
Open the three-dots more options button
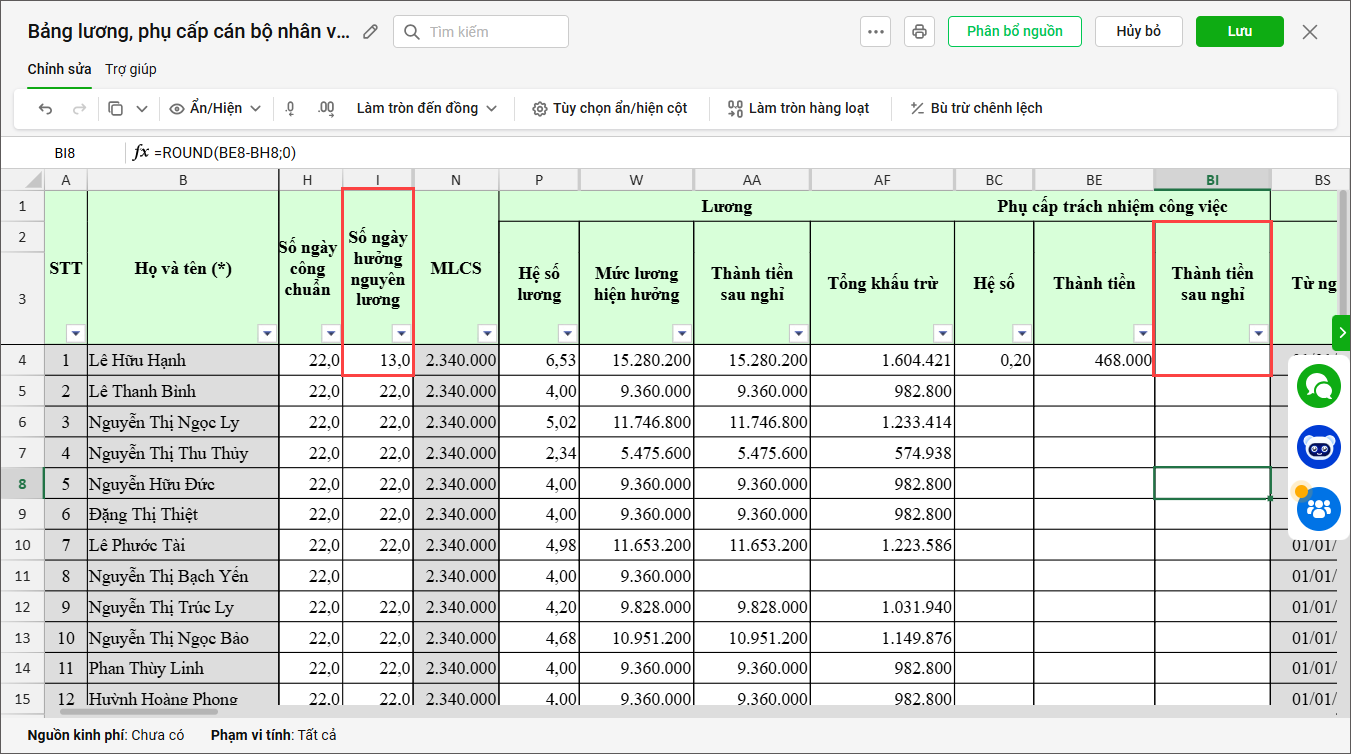click(876, 32)
